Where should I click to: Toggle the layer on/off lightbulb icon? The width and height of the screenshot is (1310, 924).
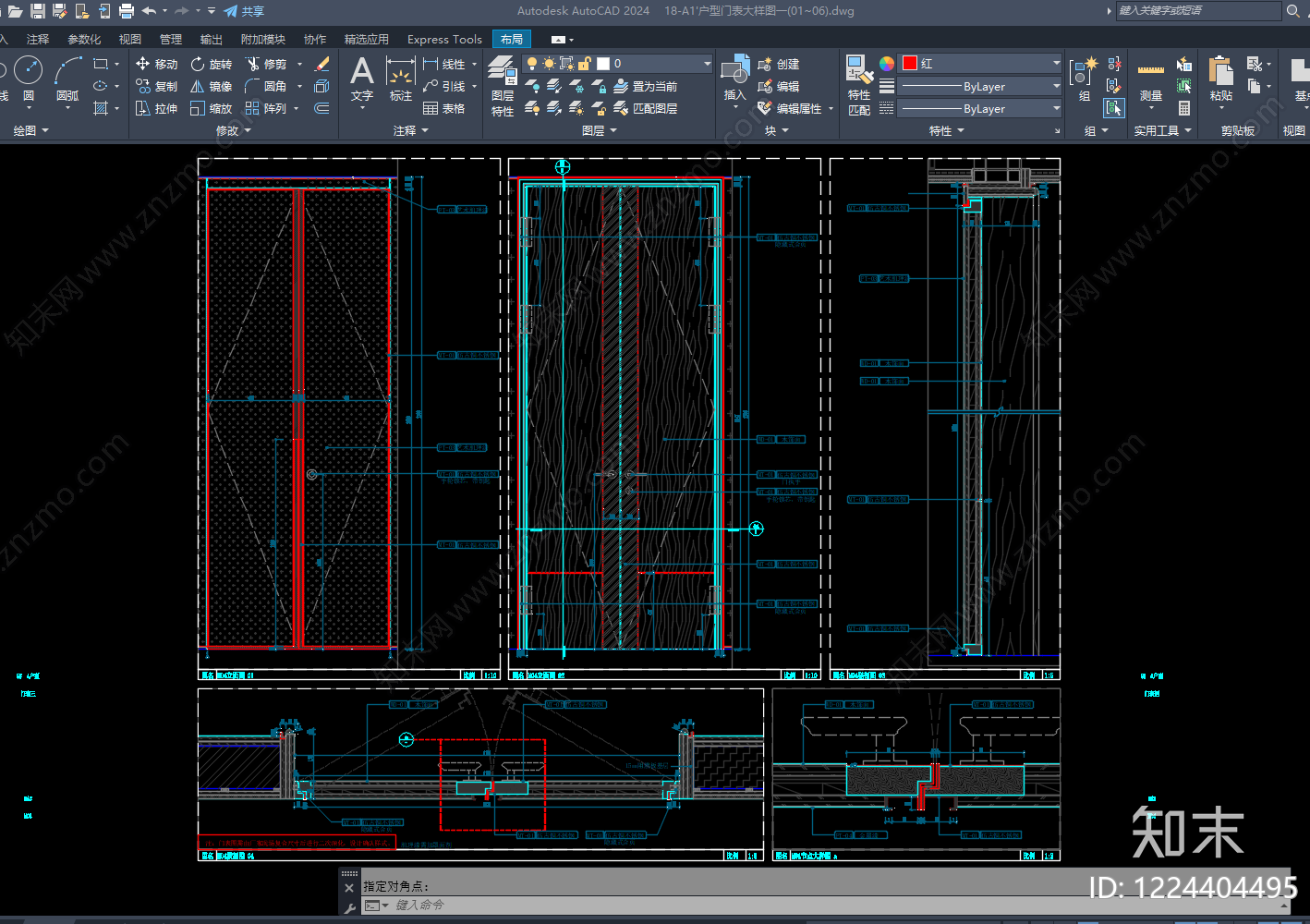pyautogui.click(x=531, y=64)
